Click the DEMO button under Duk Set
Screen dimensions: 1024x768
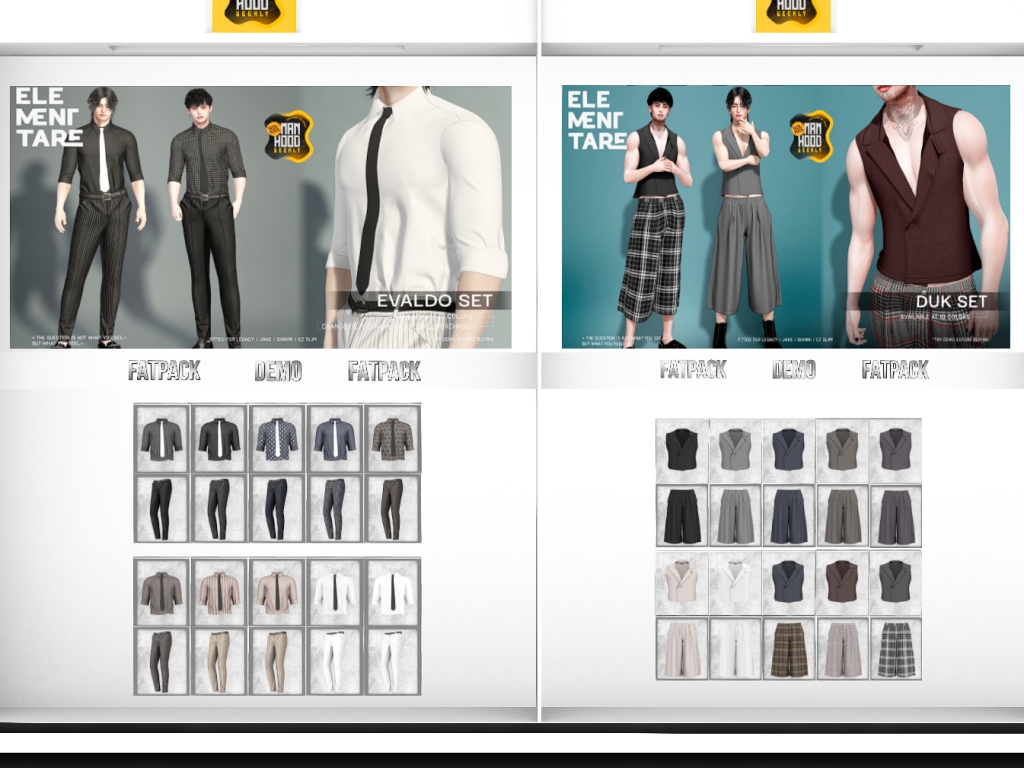tap(794, 370)
